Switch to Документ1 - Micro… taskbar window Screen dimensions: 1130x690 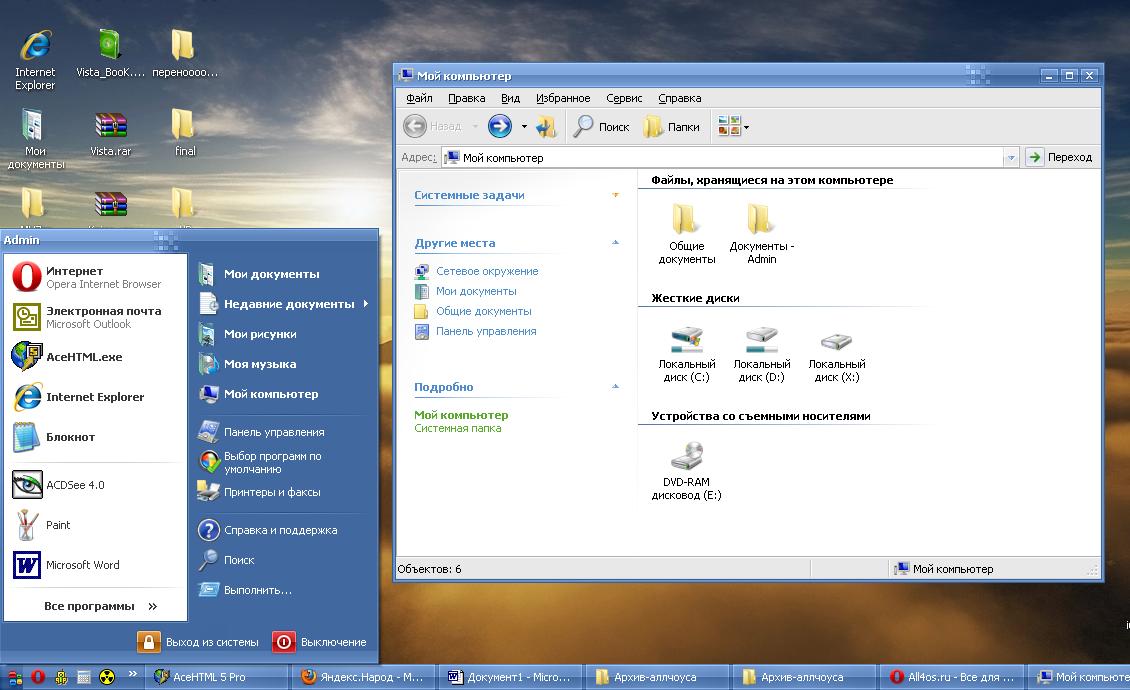tap(512, 677)
